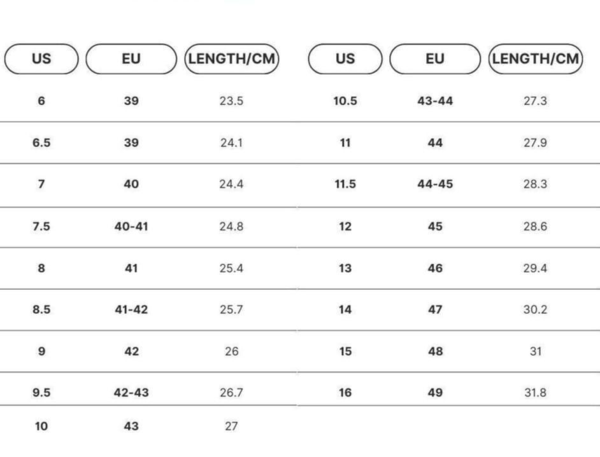Click the right LENGTH/CM header pill
600x457 pixels.
536,59
